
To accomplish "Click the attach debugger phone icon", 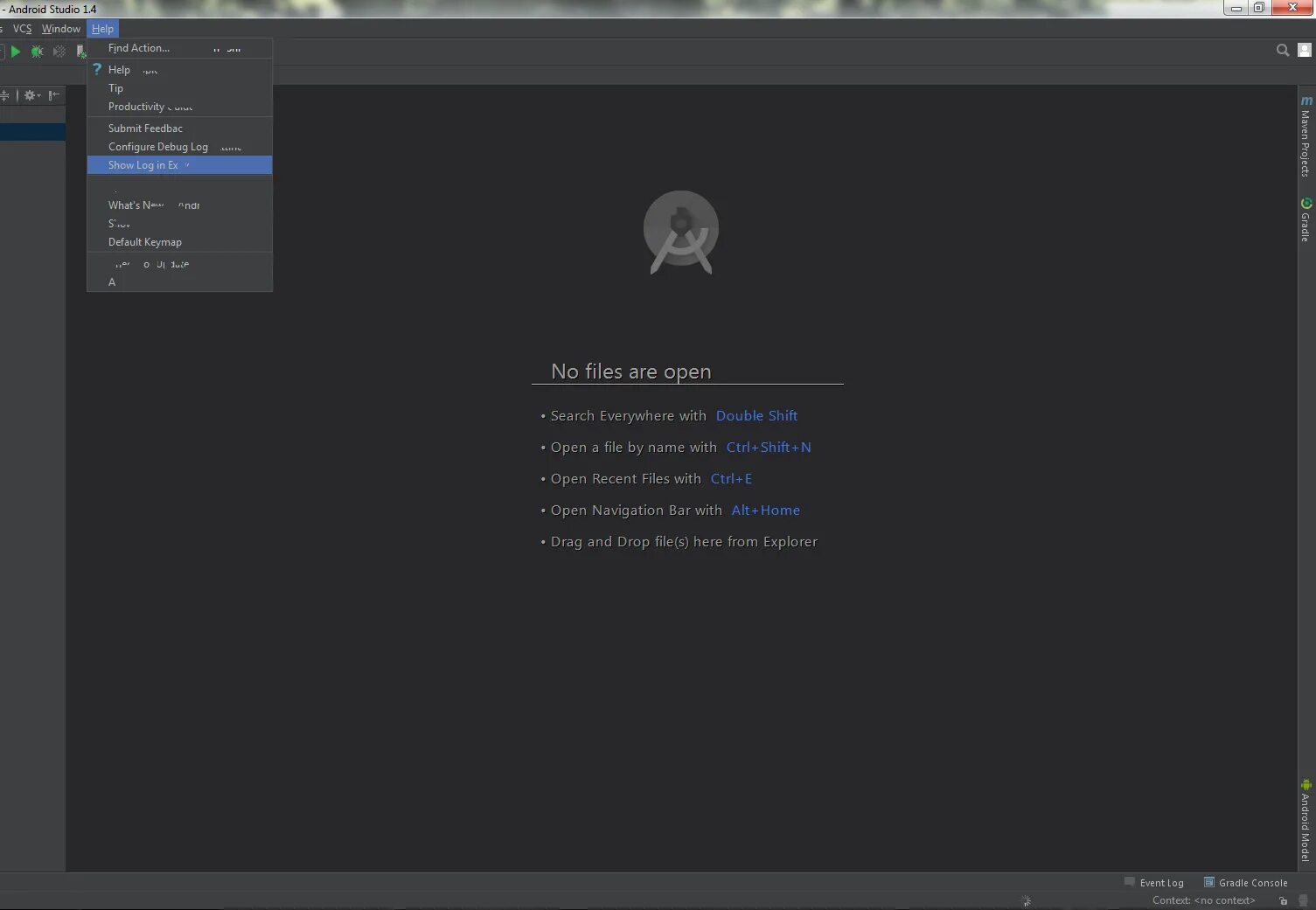I will pos(80,52).
